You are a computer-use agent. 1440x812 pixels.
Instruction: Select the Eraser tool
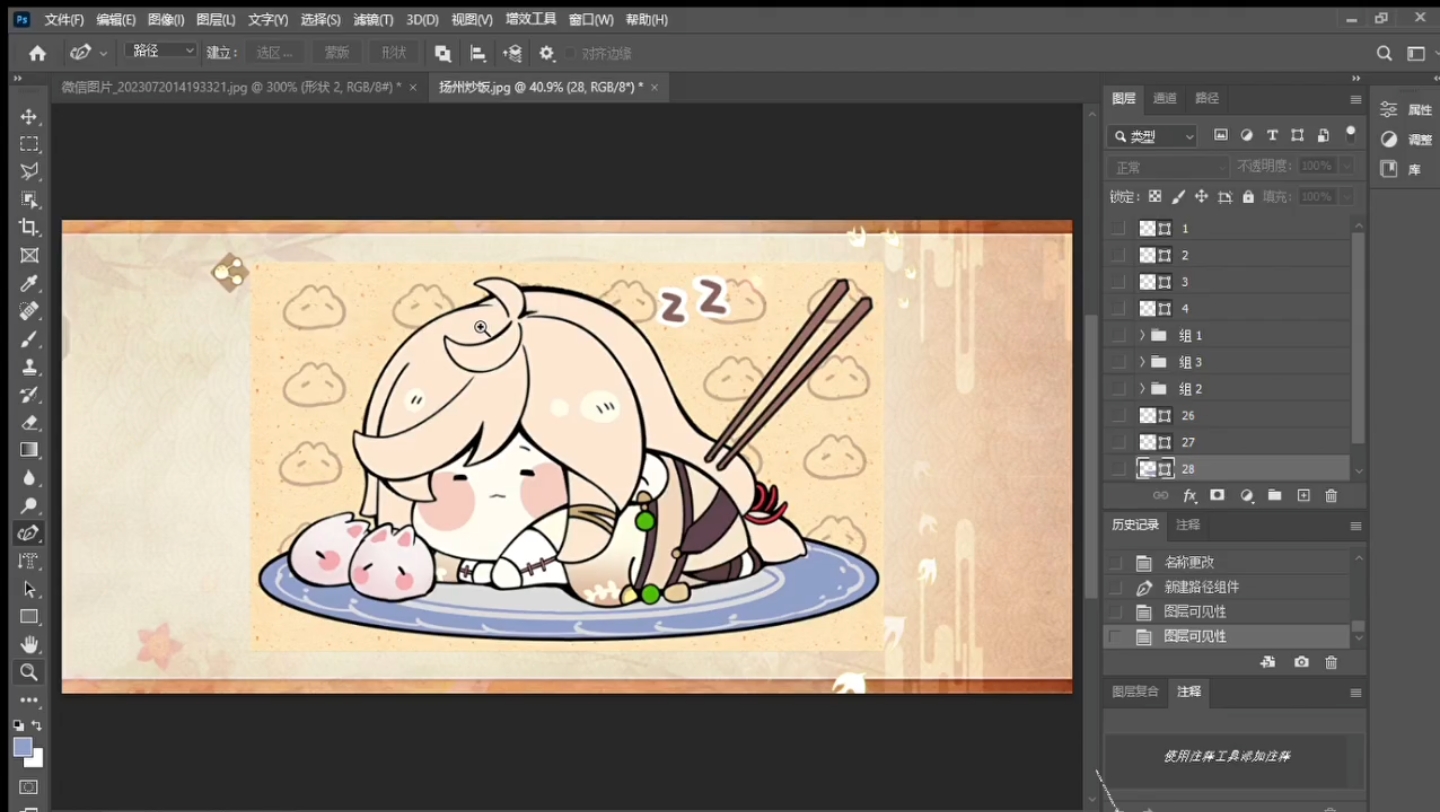click(x=29, y=422)
